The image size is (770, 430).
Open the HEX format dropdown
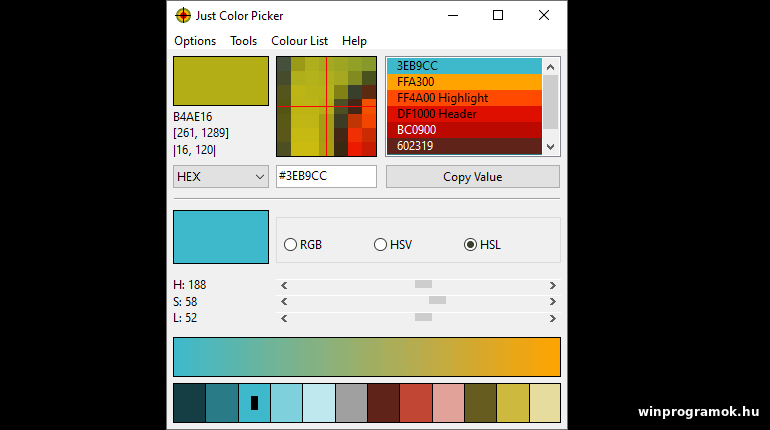(x=221, y=177)
